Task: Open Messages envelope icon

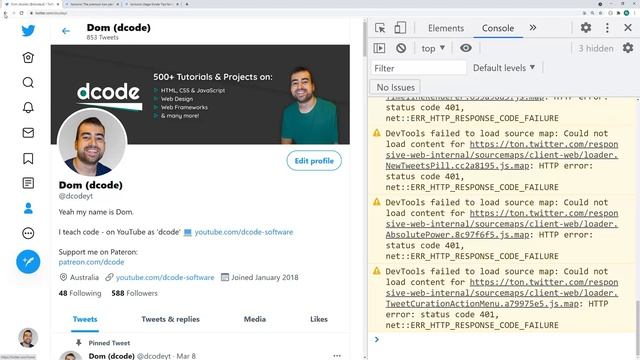Action: coord(28,133)
